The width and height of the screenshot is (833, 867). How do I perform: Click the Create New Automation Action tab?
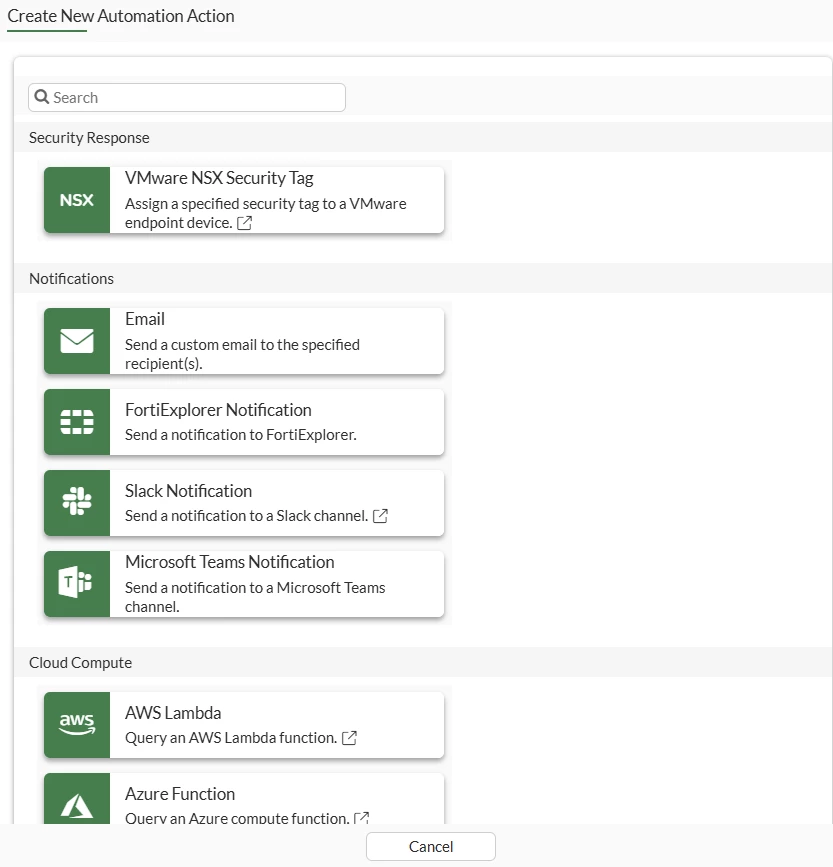[121, 17]
